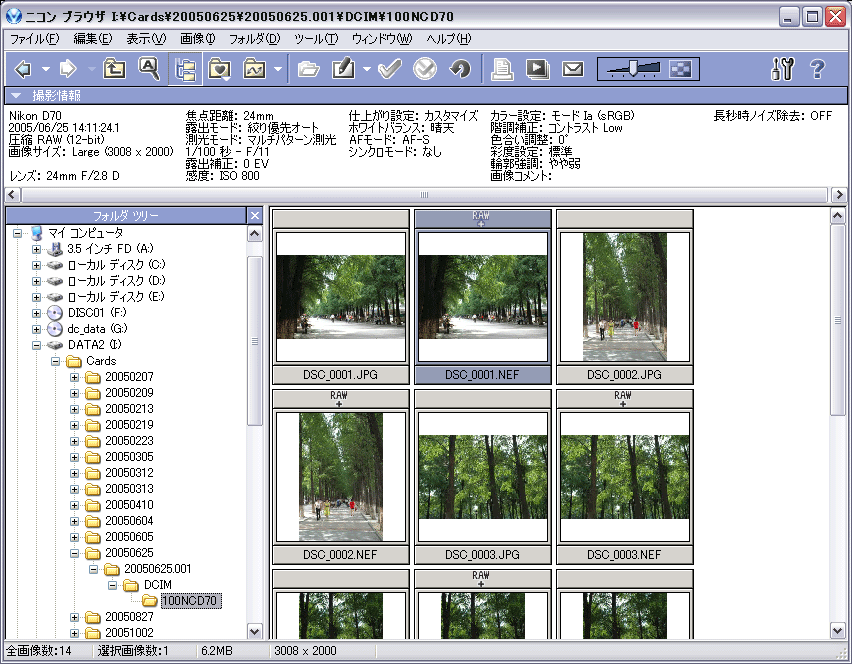Select the DSC_0001.JPG thumbnail
Image resolution: width=852 pixels, height=664 pixels.
pyautogui.click(x=341, y=297)
